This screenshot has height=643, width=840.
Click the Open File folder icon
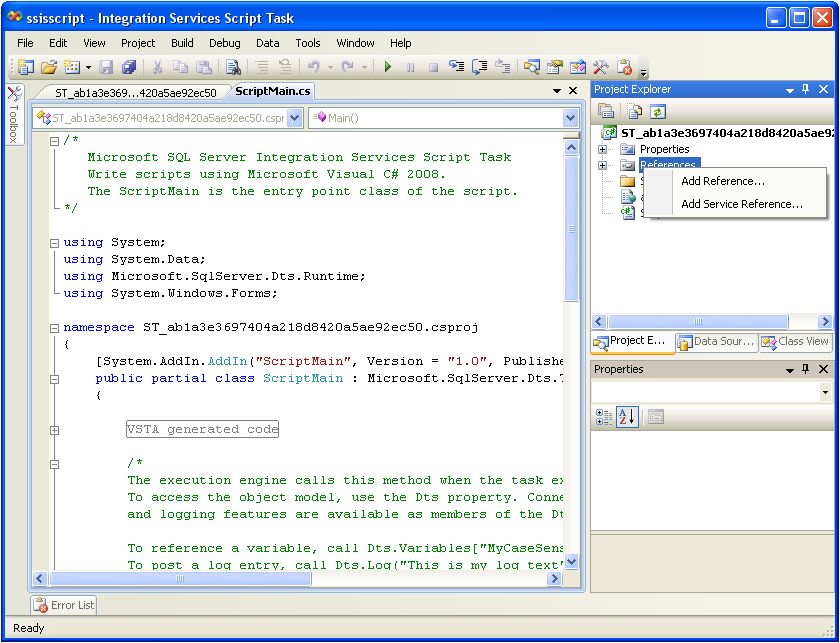(x=49, y=67)
